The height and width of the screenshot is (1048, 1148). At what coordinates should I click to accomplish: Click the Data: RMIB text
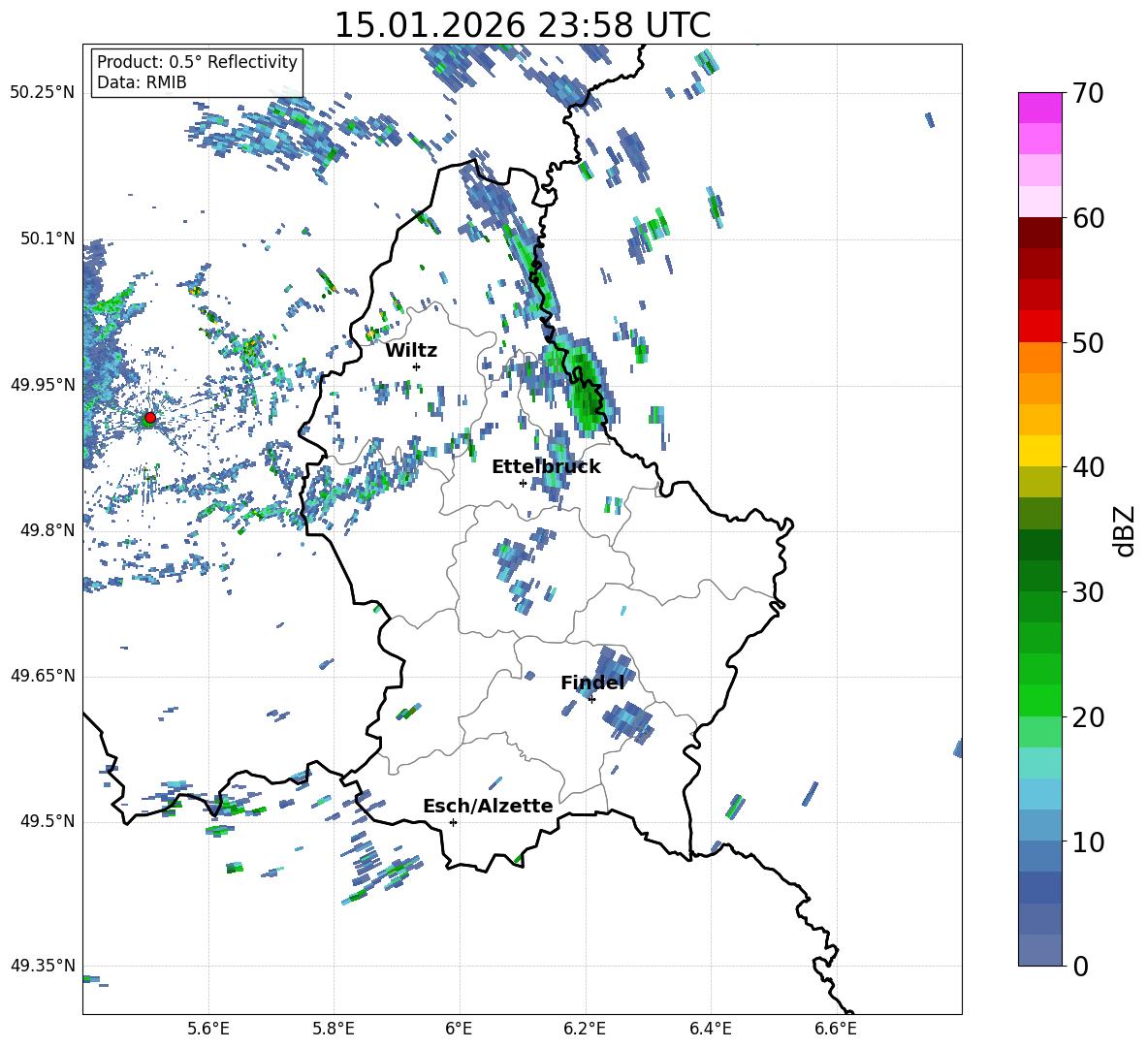tap(142, 82)
